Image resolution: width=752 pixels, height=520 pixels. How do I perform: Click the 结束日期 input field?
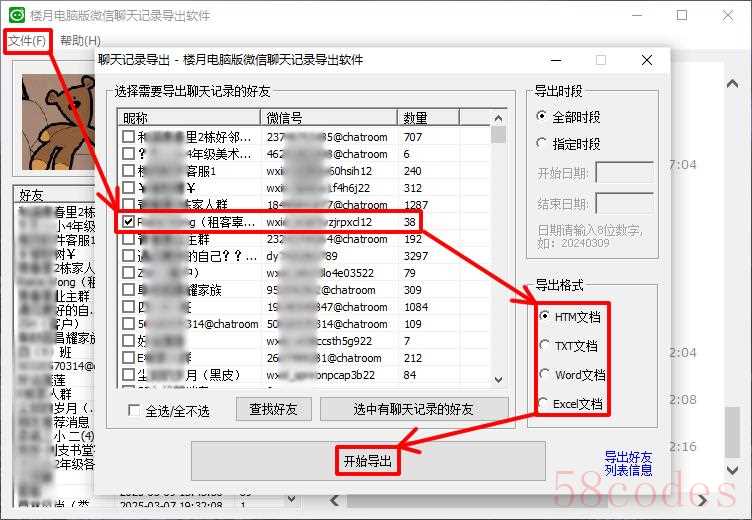pos(624,204)
